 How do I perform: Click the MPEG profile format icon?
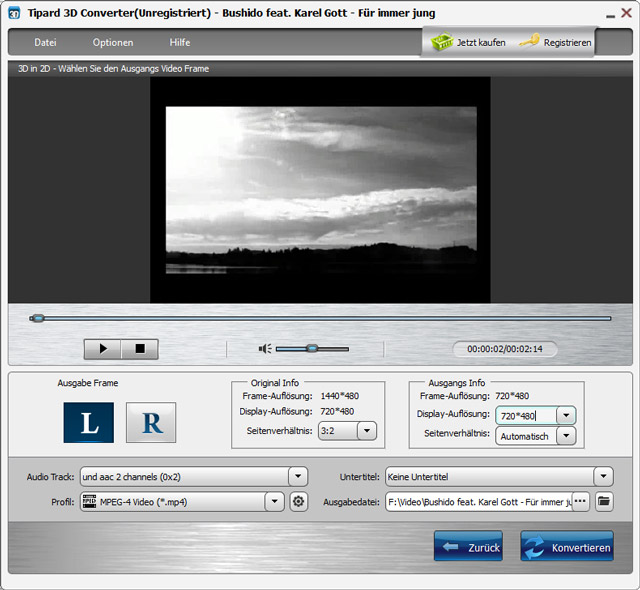pos(89,501)
